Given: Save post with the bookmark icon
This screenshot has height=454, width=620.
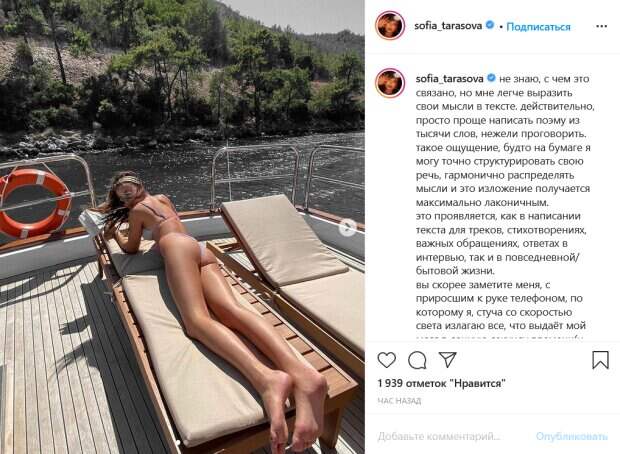Looking at the screenshot, I should pyautogui.click(x=600, y=360).
